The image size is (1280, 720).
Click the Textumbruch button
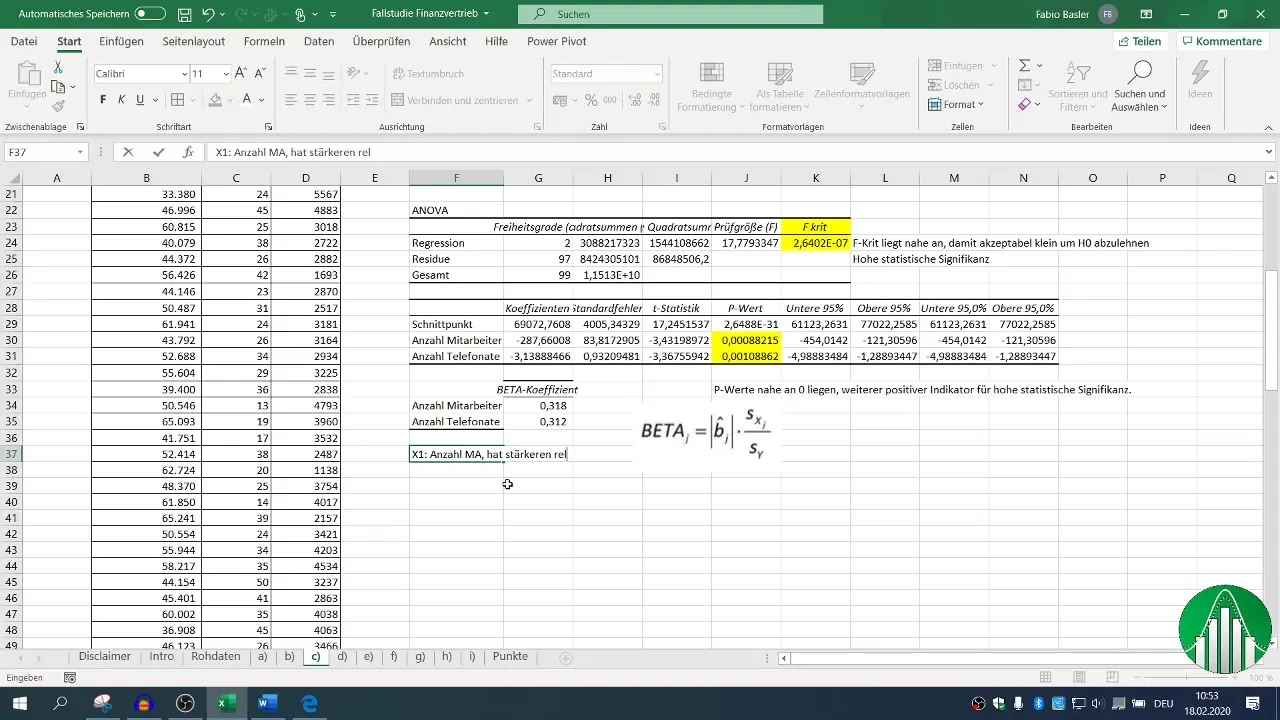pos(428,74)
